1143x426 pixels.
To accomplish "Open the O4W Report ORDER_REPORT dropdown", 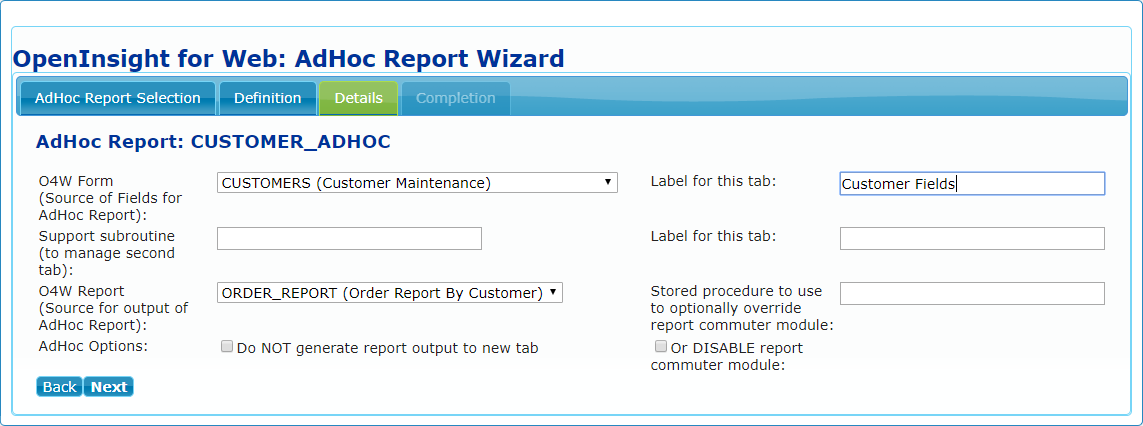I will pos(390,293).
